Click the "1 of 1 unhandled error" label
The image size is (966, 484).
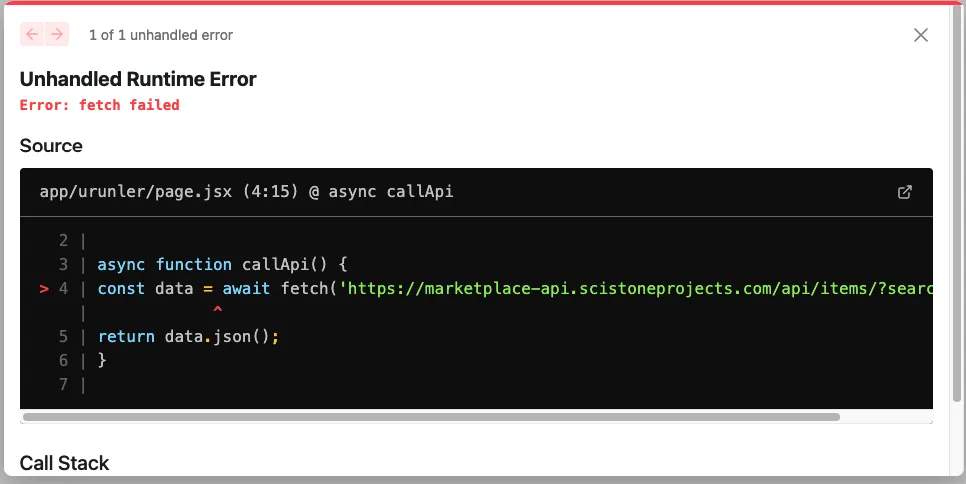click(x=161, y=35)
